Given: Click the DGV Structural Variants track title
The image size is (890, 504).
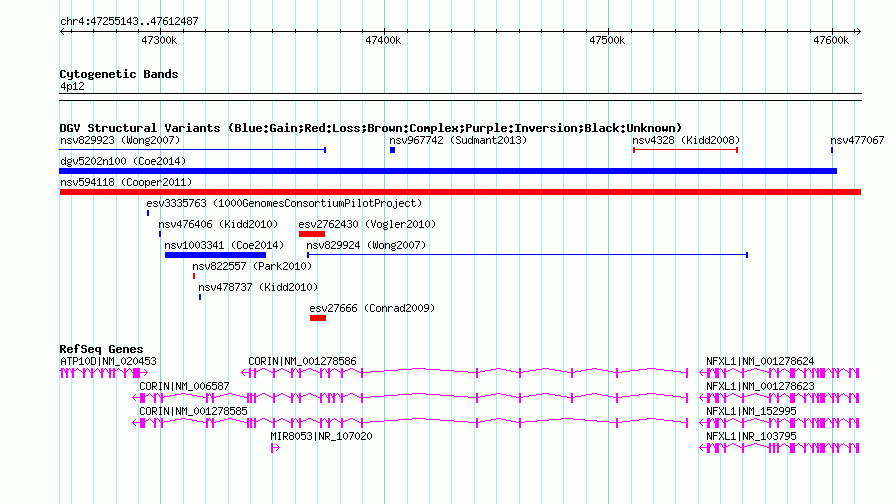Looking at the screenshot, I should pyautogui.click(x=370, y=128).
